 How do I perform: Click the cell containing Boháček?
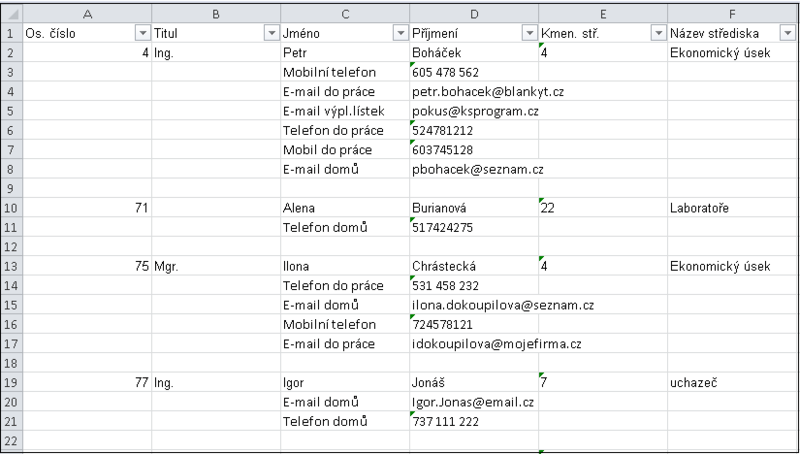(x=474, y=53)
